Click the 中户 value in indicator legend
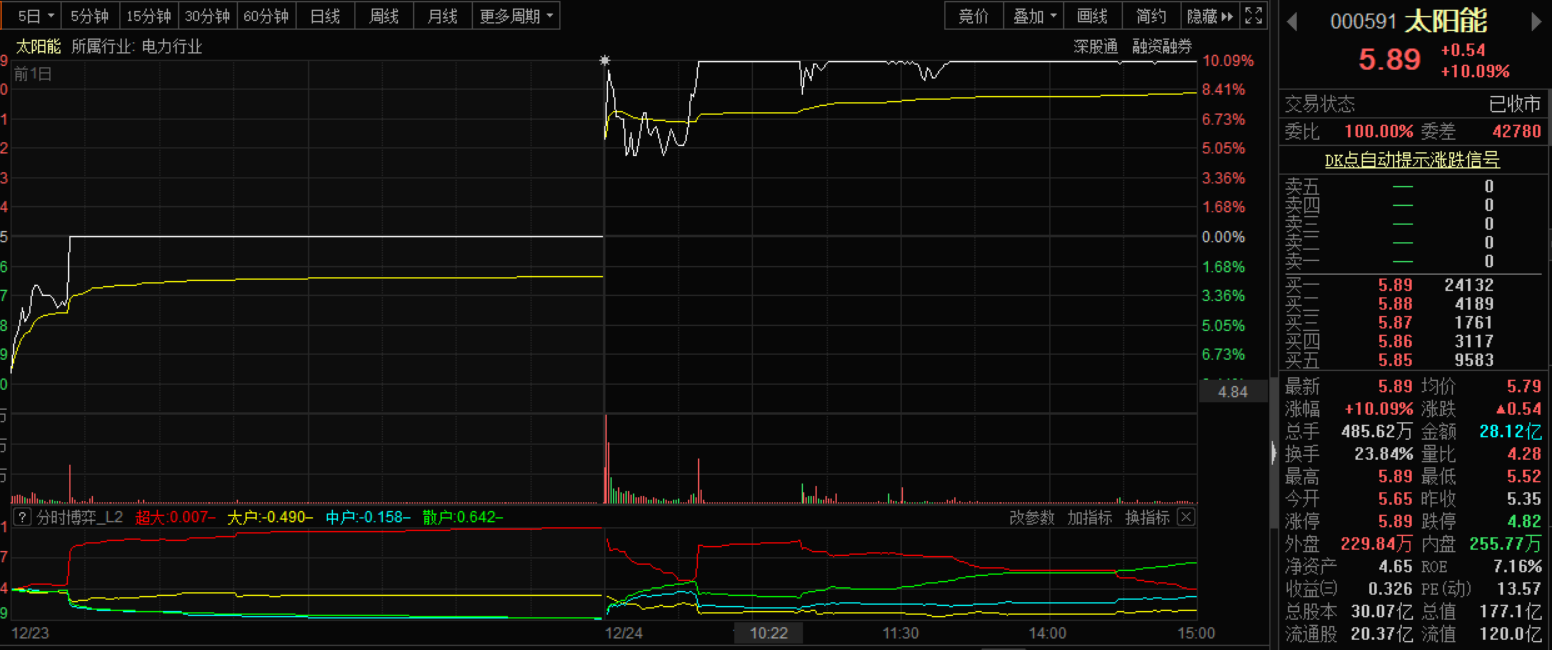Image resolution: width=1552 pixels, height=650 pixels. pos(368,517)
